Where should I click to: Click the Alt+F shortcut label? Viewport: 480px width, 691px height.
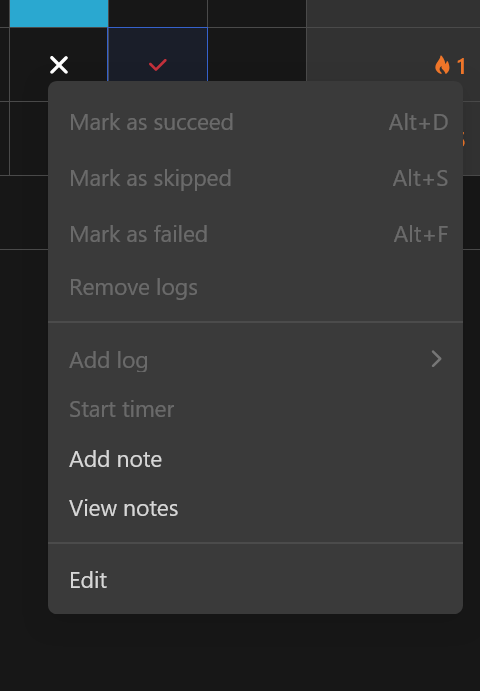[x=421, y=234]
